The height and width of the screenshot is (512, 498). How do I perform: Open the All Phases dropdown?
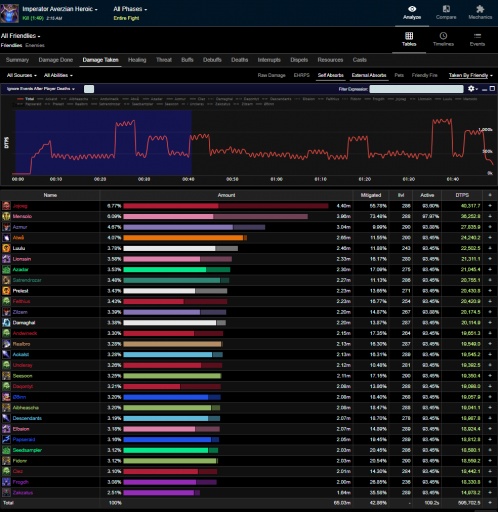[130, 9]
